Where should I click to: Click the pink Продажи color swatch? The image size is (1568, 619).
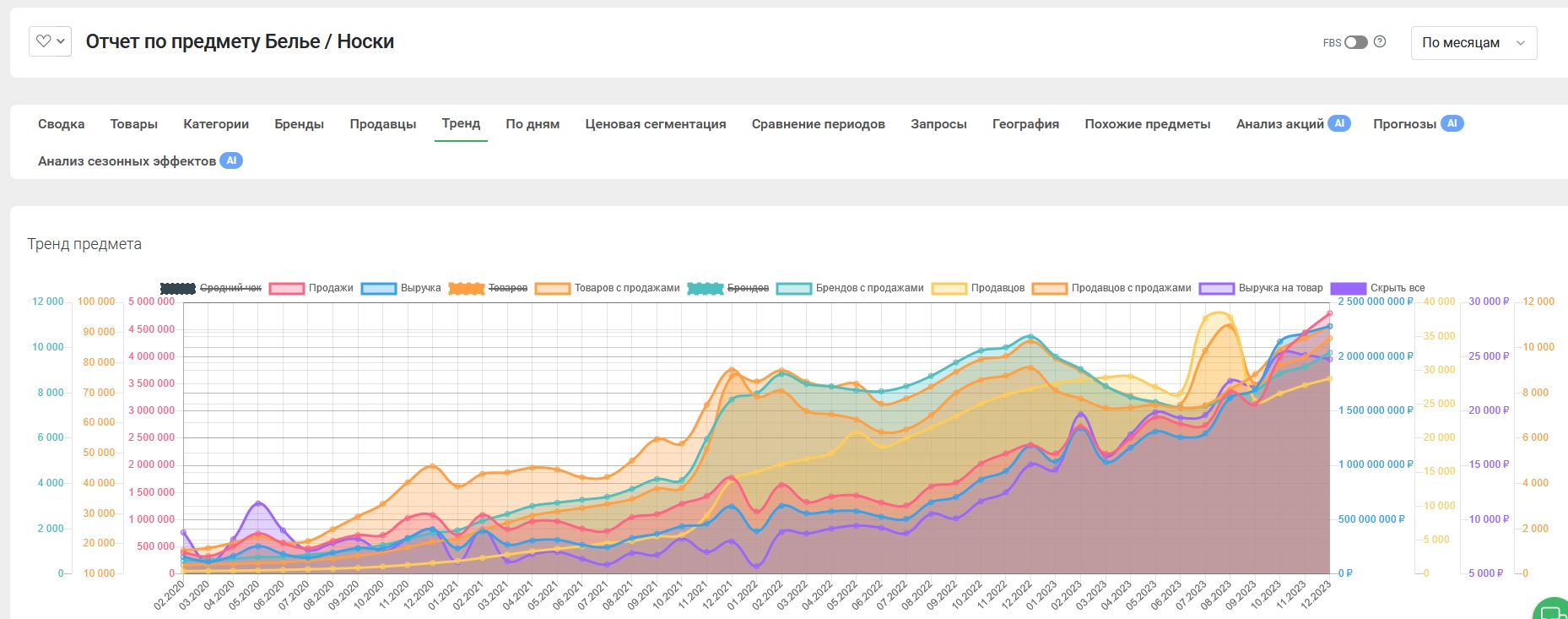click(287, 288)
